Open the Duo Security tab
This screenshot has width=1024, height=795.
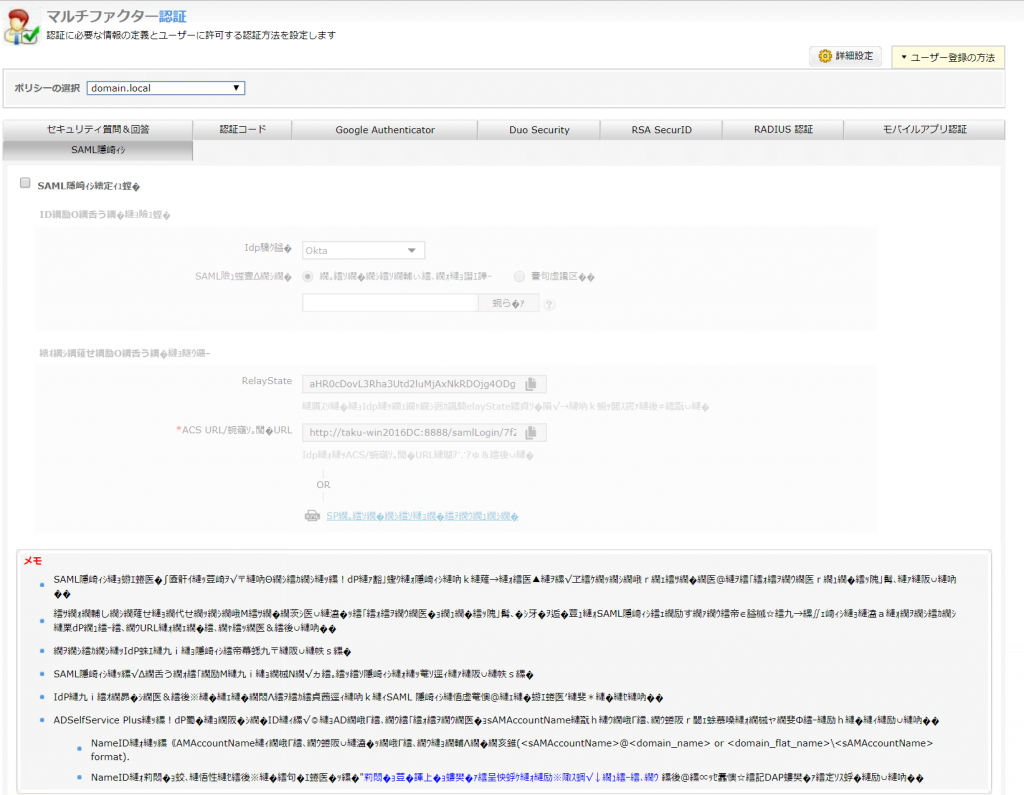point(539,129)
